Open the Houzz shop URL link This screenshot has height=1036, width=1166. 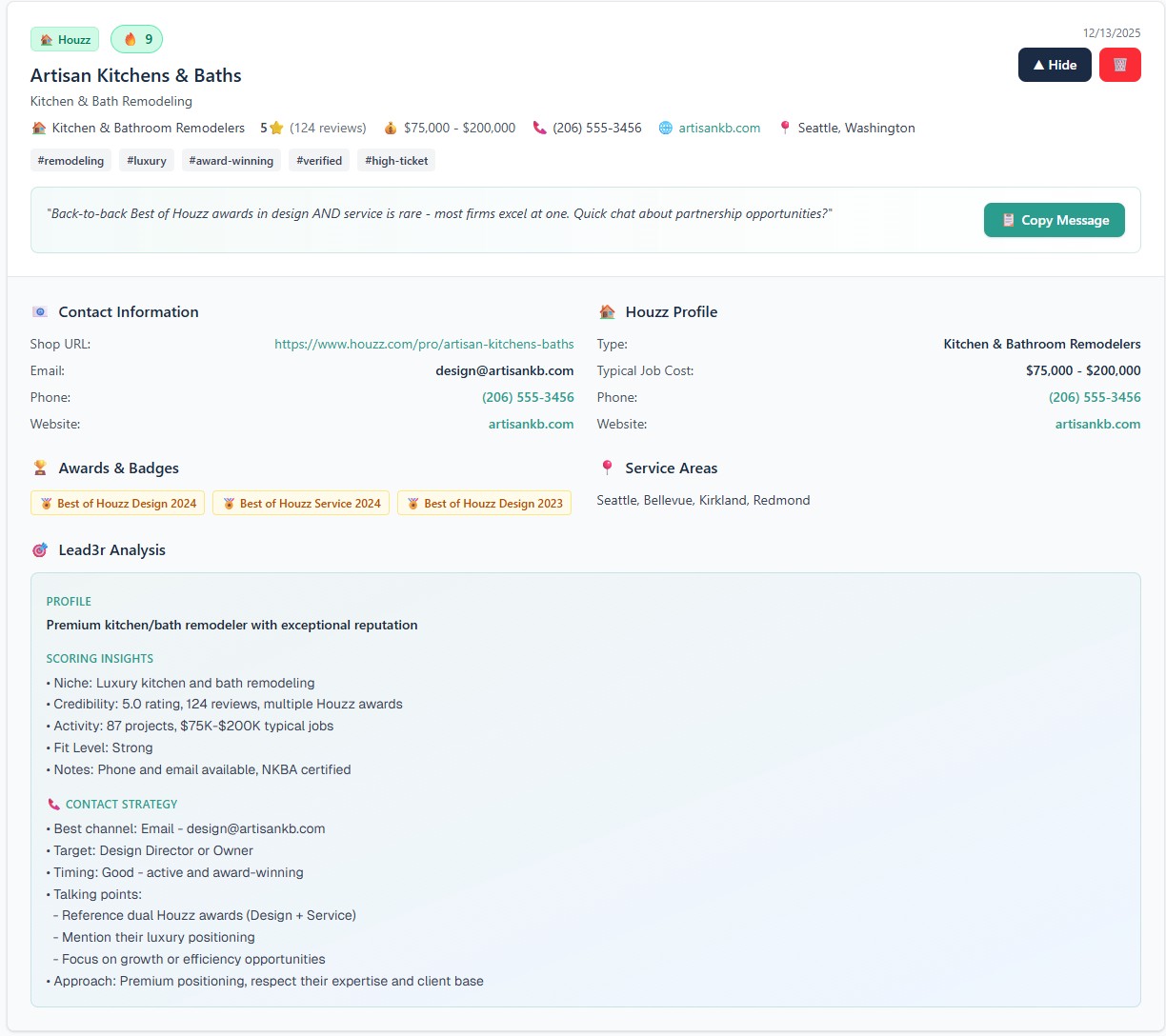coord(424,344)
